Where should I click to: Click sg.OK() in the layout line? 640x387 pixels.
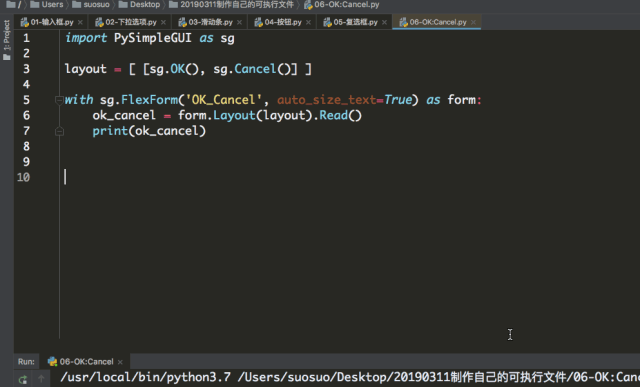[174, 69]
